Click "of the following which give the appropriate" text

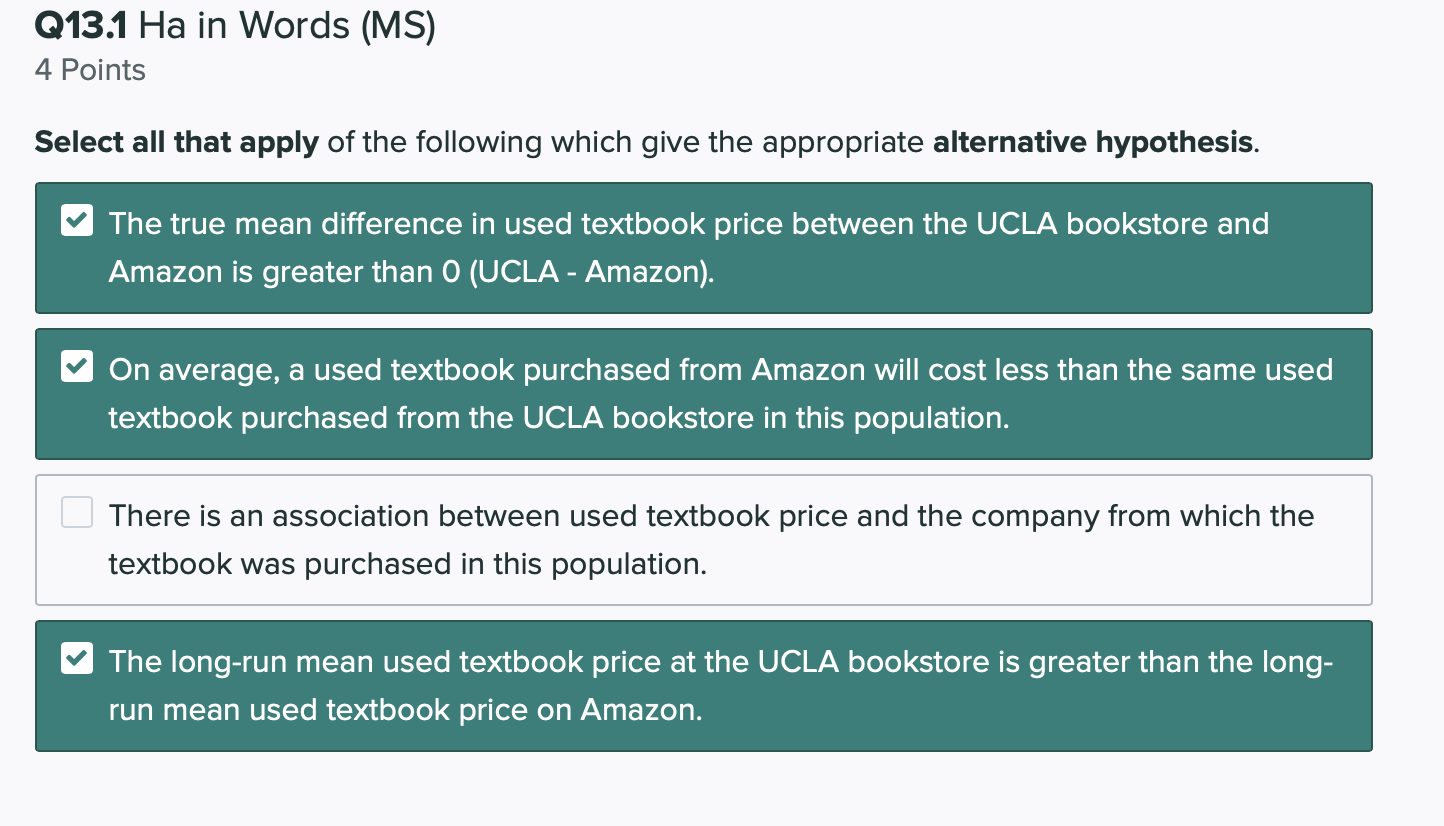[625, 142]
